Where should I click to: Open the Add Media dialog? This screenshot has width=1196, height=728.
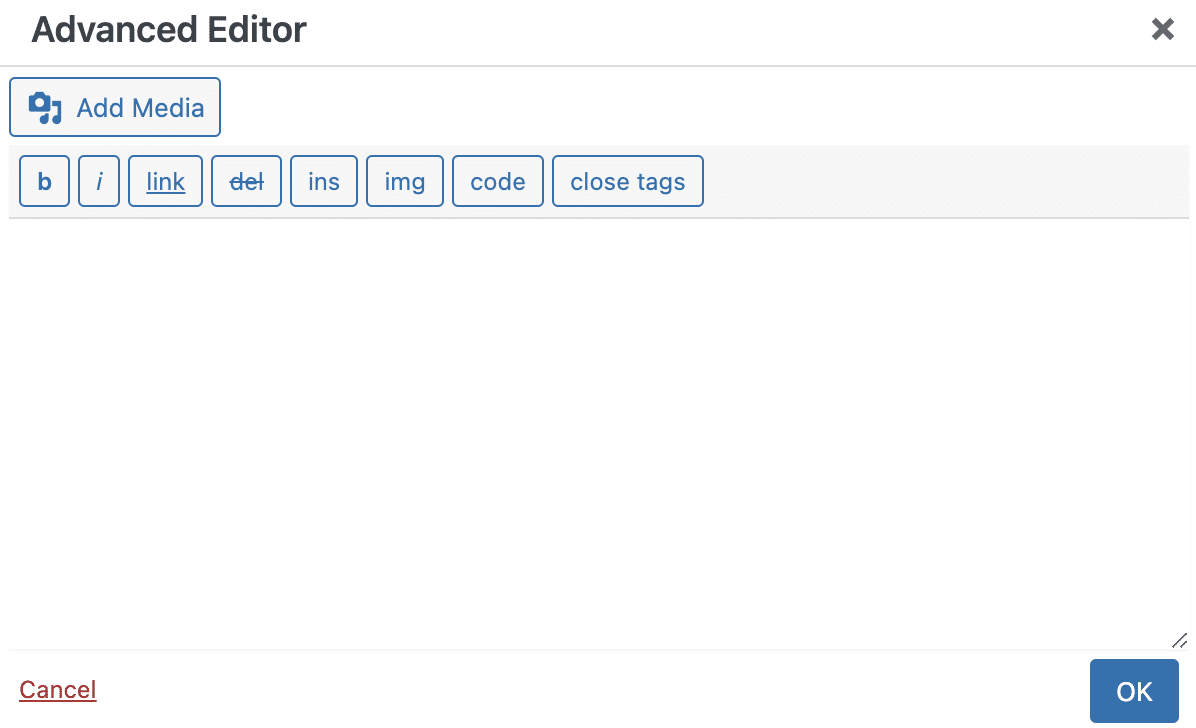click(x=115, y=107)
